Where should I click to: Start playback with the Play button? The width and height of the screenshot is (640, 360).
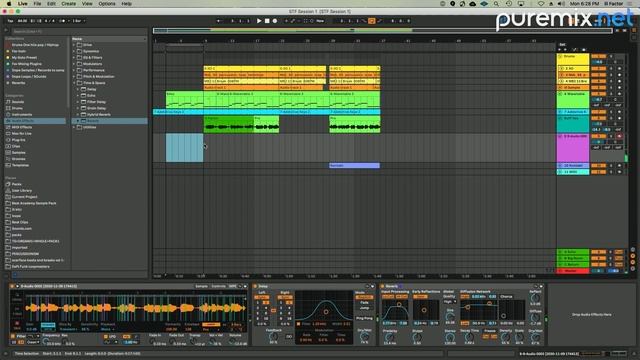coord(259,21)
